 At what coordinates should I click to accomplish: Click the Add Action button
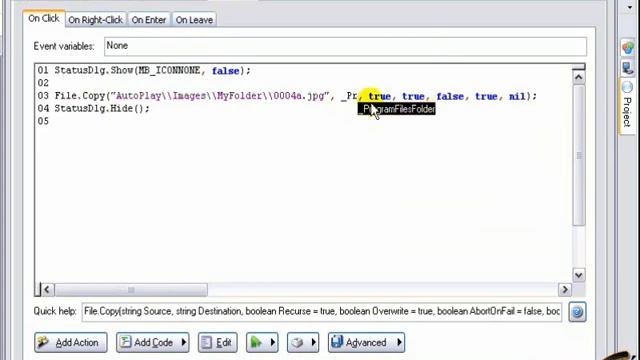click(71, 342)
